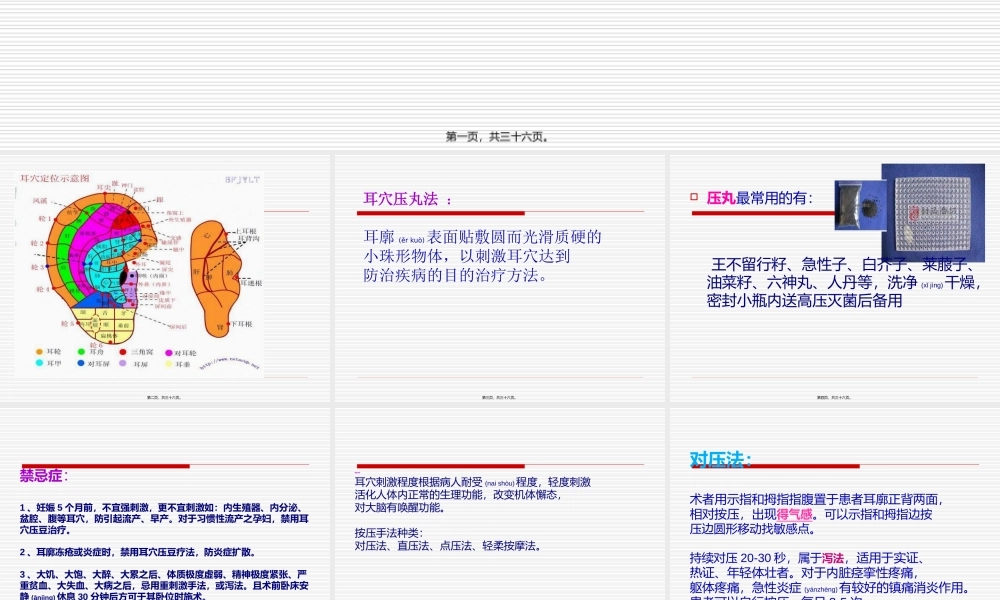Screen dimensions: 1000x600
Task: Click the magenta 对耳轮 legend marker
Action: click(x=168, y=352)
